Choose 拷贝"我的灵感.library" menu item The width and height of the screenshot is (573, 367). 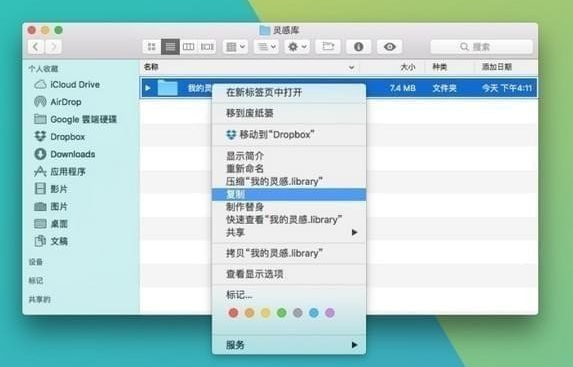pyautogui.click(x=289, y=253)
